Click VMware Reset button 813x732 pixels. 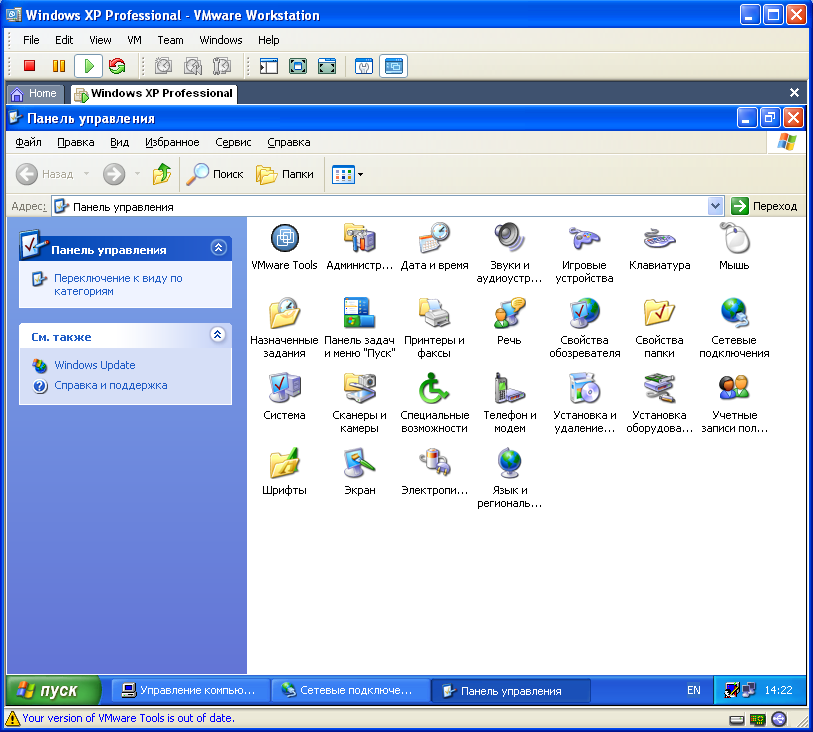tap(117, 66)
